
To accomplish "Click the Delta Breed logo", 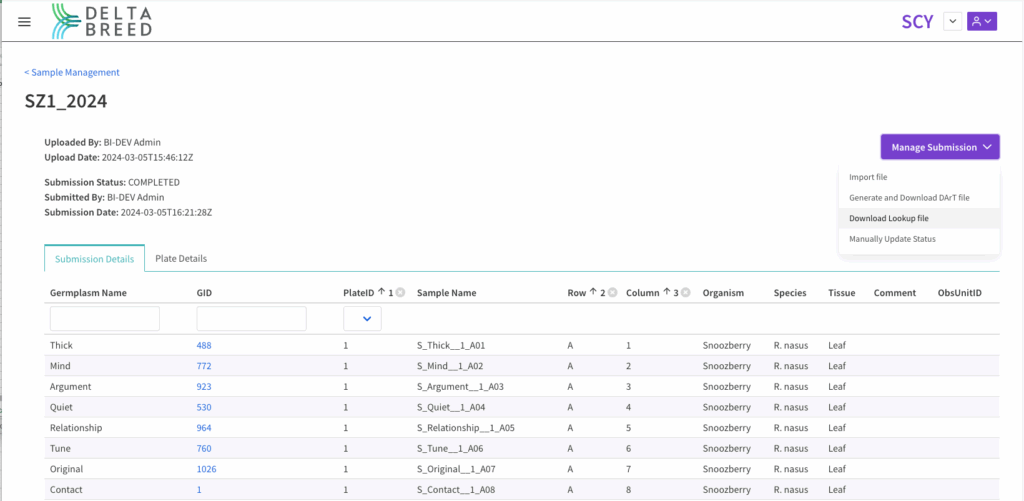I will (x=102, y=21).
